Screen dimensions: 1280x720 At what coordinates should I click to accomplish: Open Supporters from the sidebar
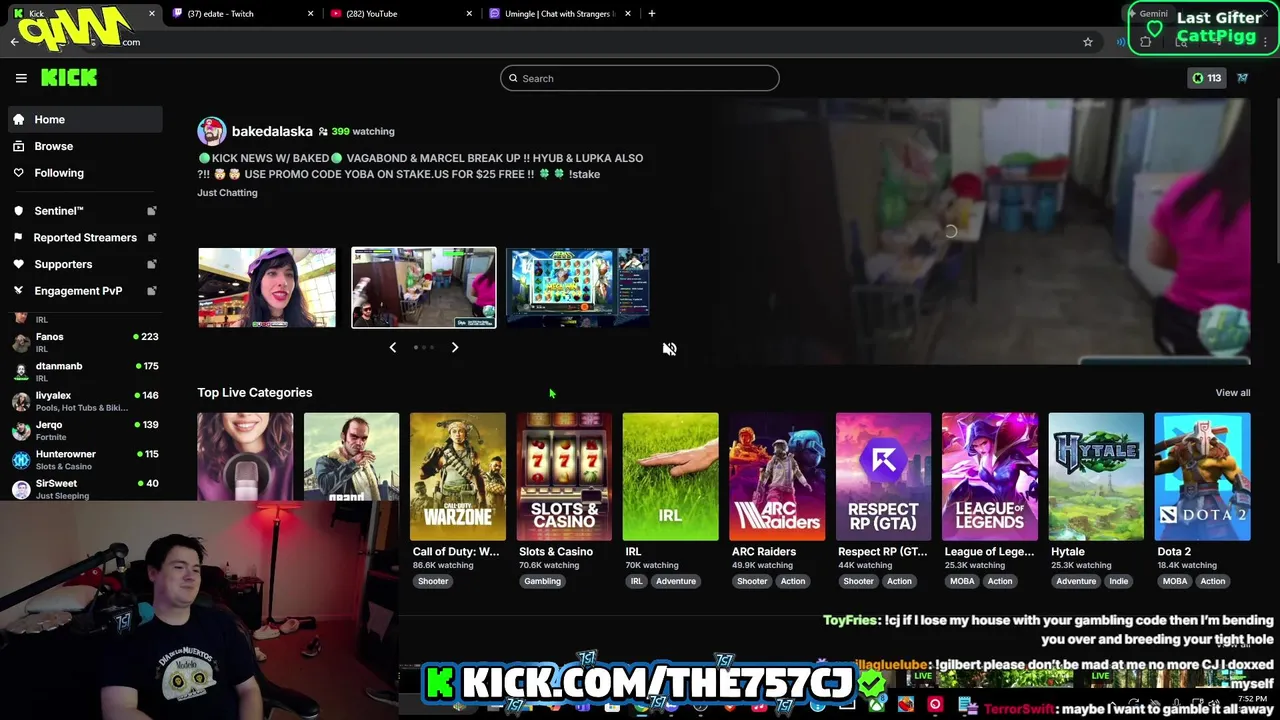(x=85, y=264)
